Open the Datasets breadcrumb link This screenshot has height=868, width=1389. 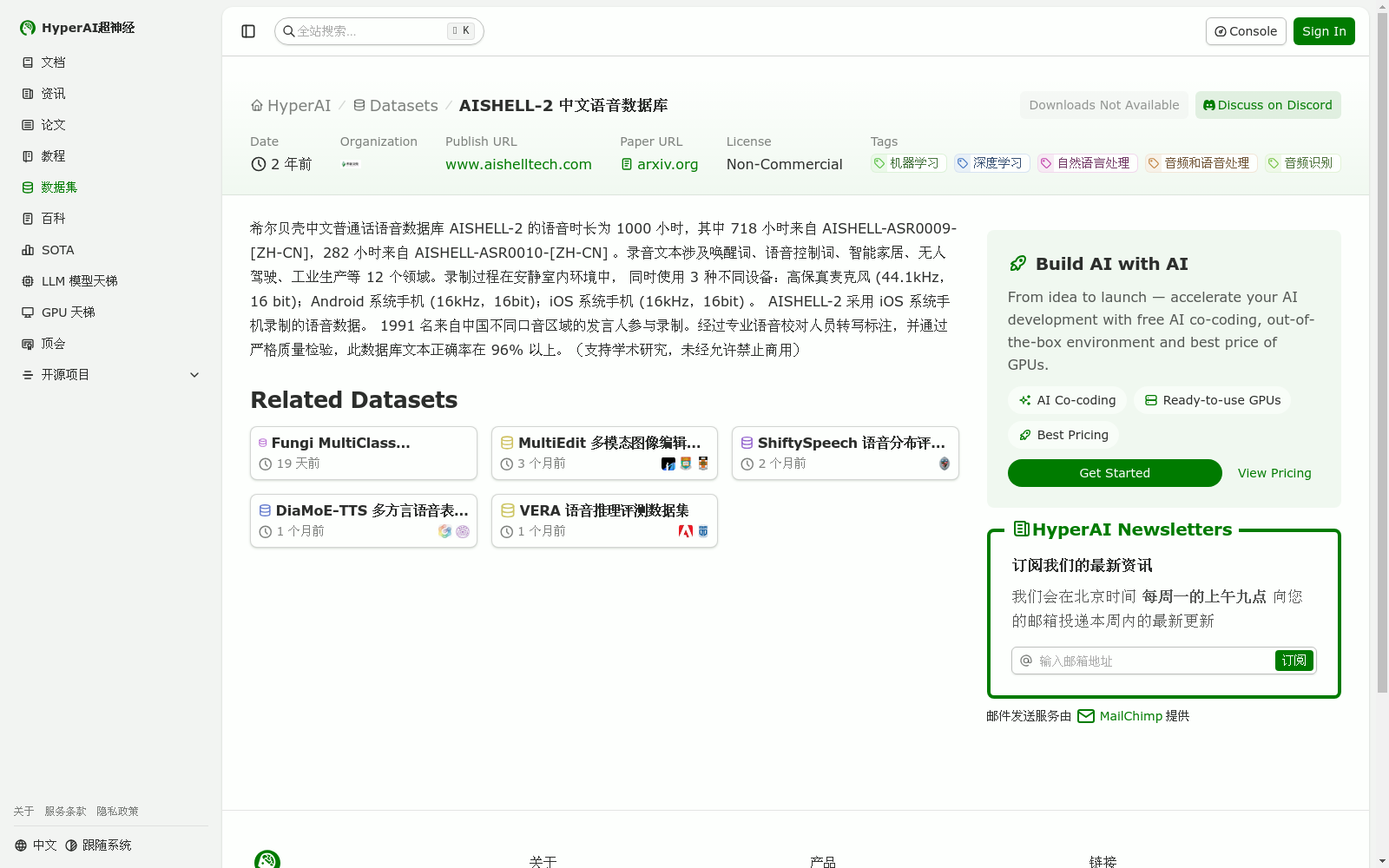395,106
